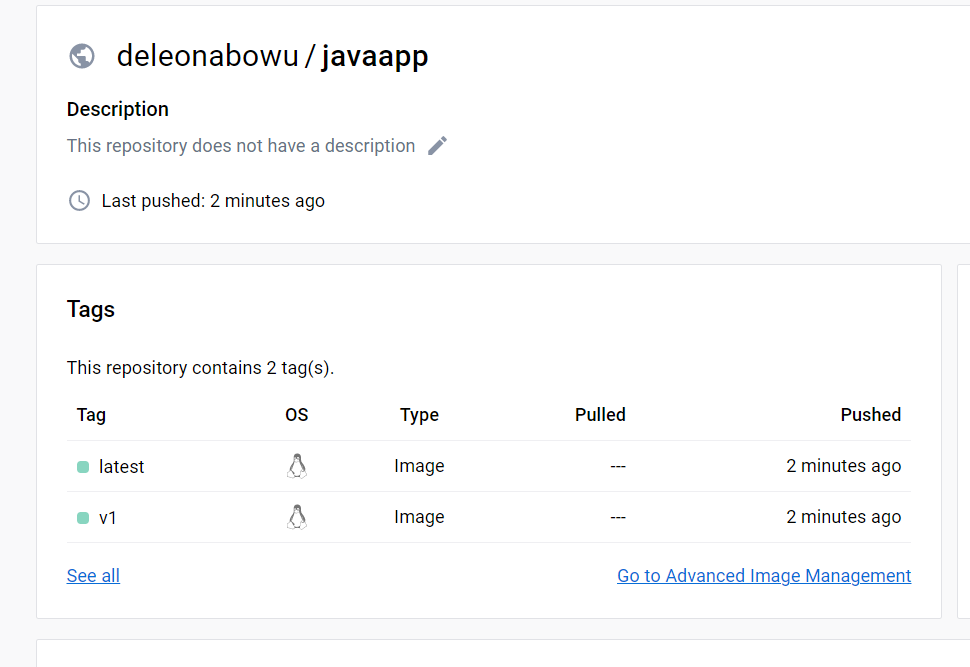
Task: Click the green status dot beside v1
Action: coord(83,518)
